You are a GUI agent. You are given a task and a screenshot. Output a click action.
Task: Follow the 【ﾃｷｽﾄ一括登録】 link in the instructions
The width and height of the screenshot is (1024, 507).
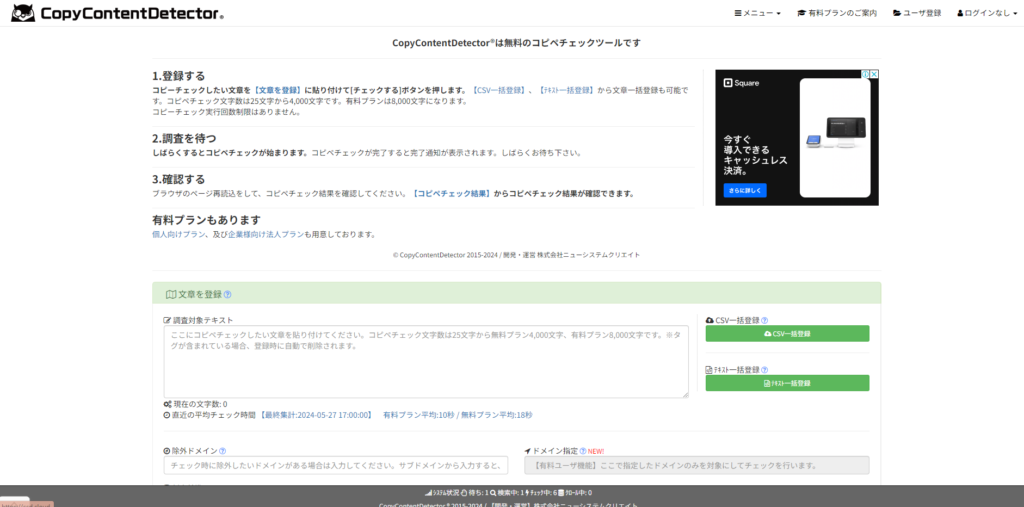567,90
